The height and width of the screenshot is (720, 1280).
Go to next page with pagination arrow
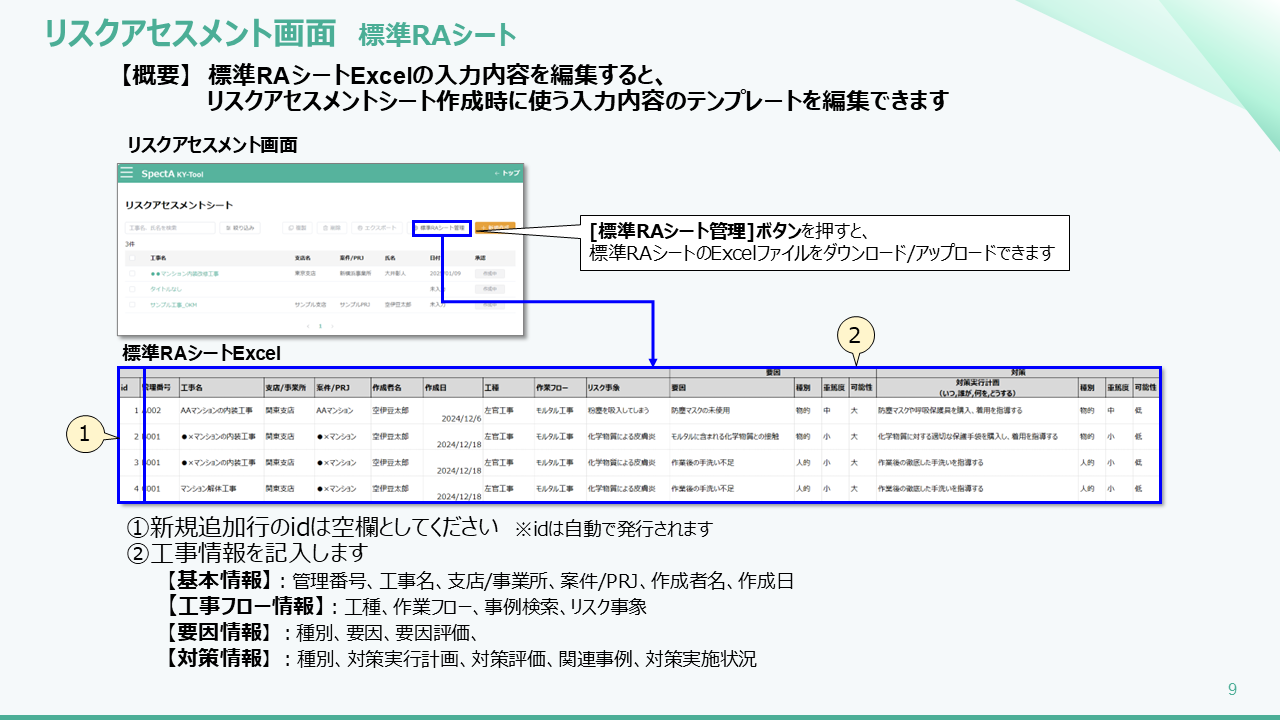tap(332, 326)
